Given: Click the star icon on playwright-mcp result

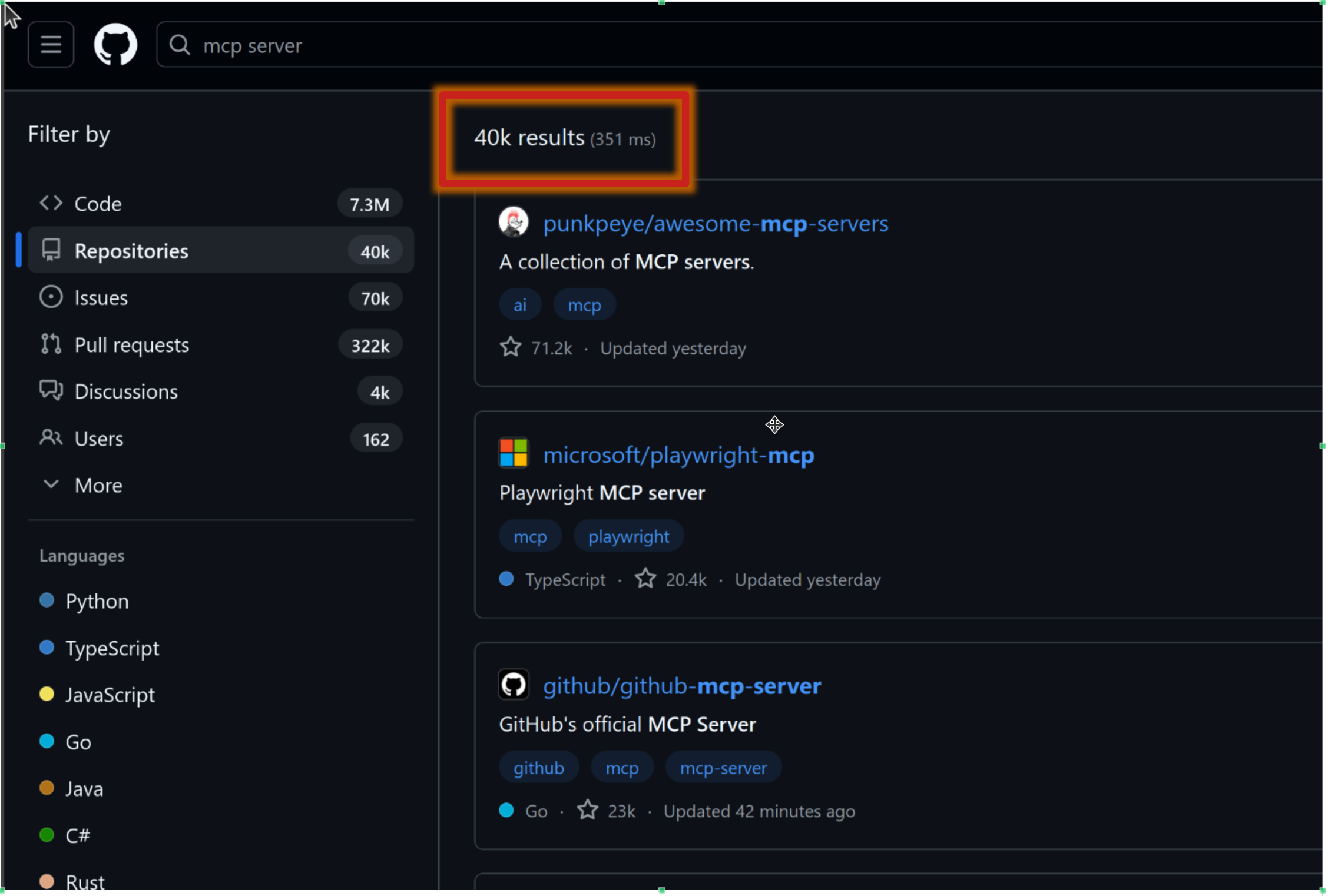Looking at the screenshot, I should (x=645, y=579).
